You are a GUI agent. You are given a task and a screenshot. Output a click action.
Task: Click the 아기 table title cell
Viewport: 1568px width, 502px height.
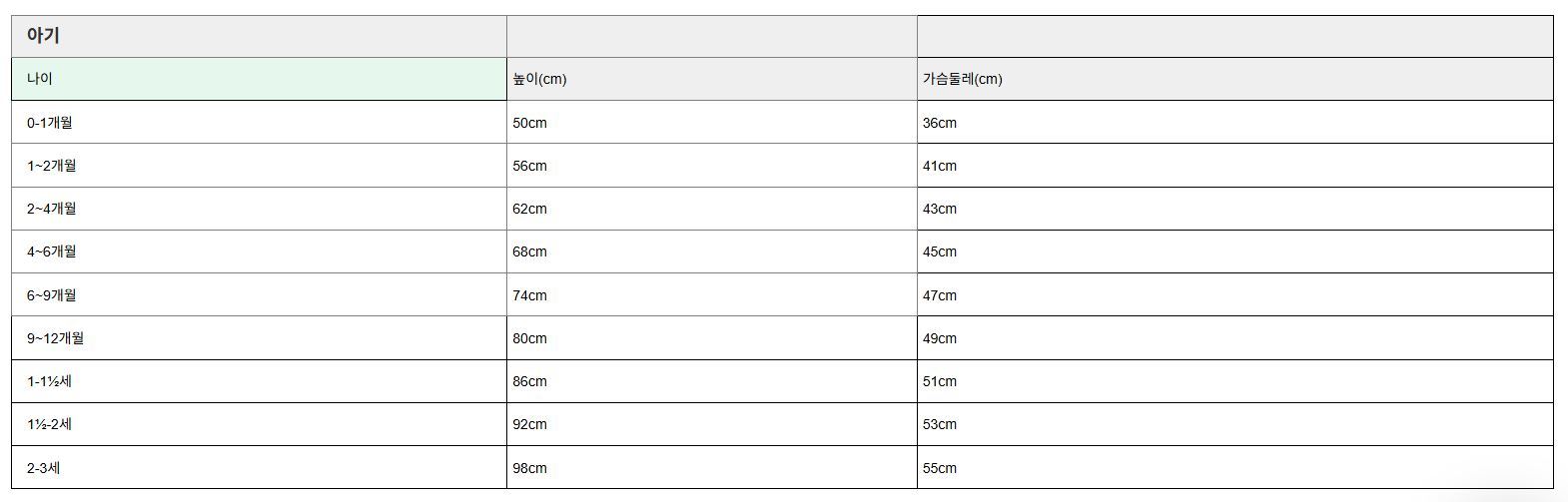tap(259, 36)
